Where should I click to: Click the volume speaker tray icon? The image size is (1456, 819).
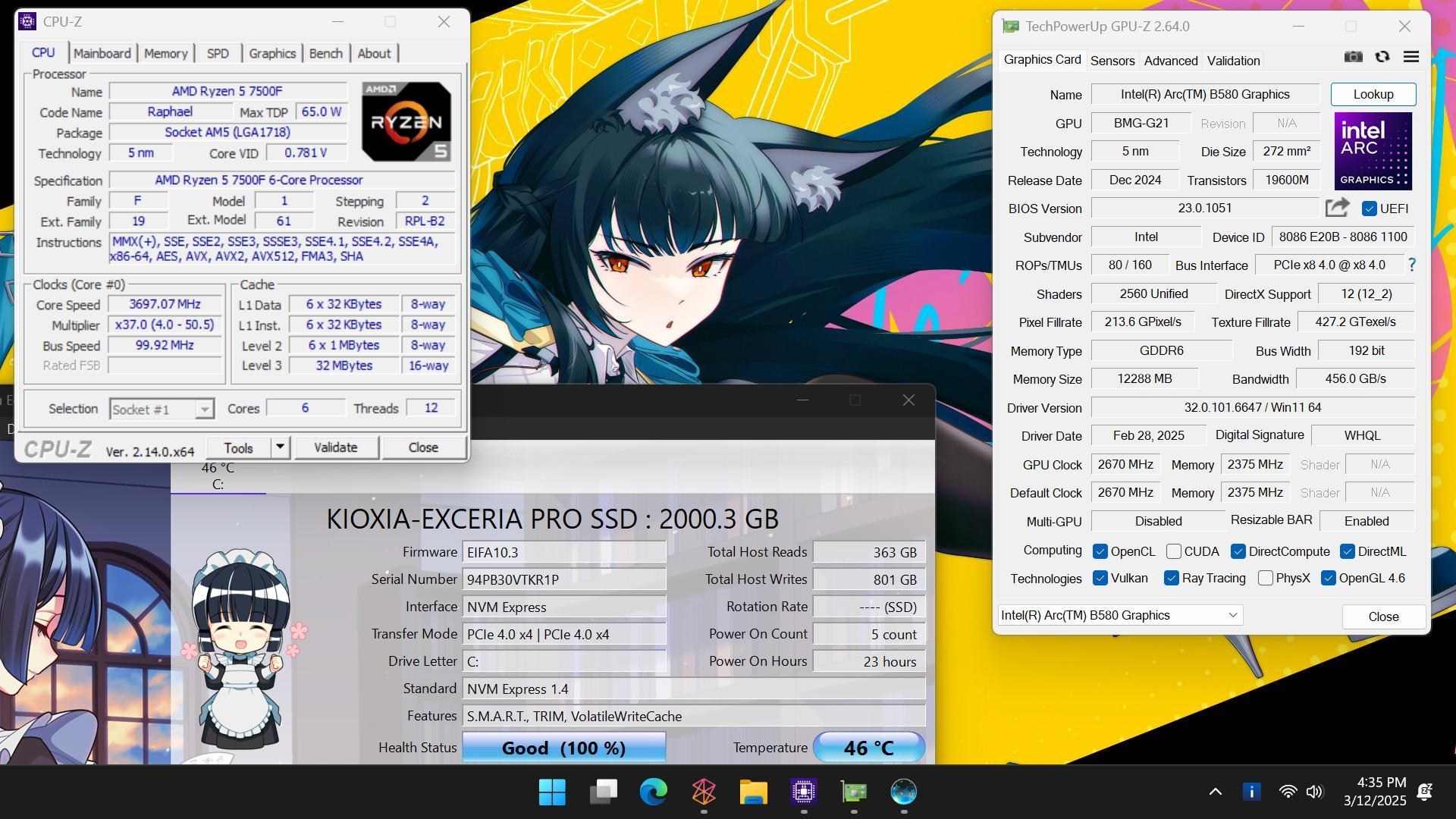click(1314, 792)
